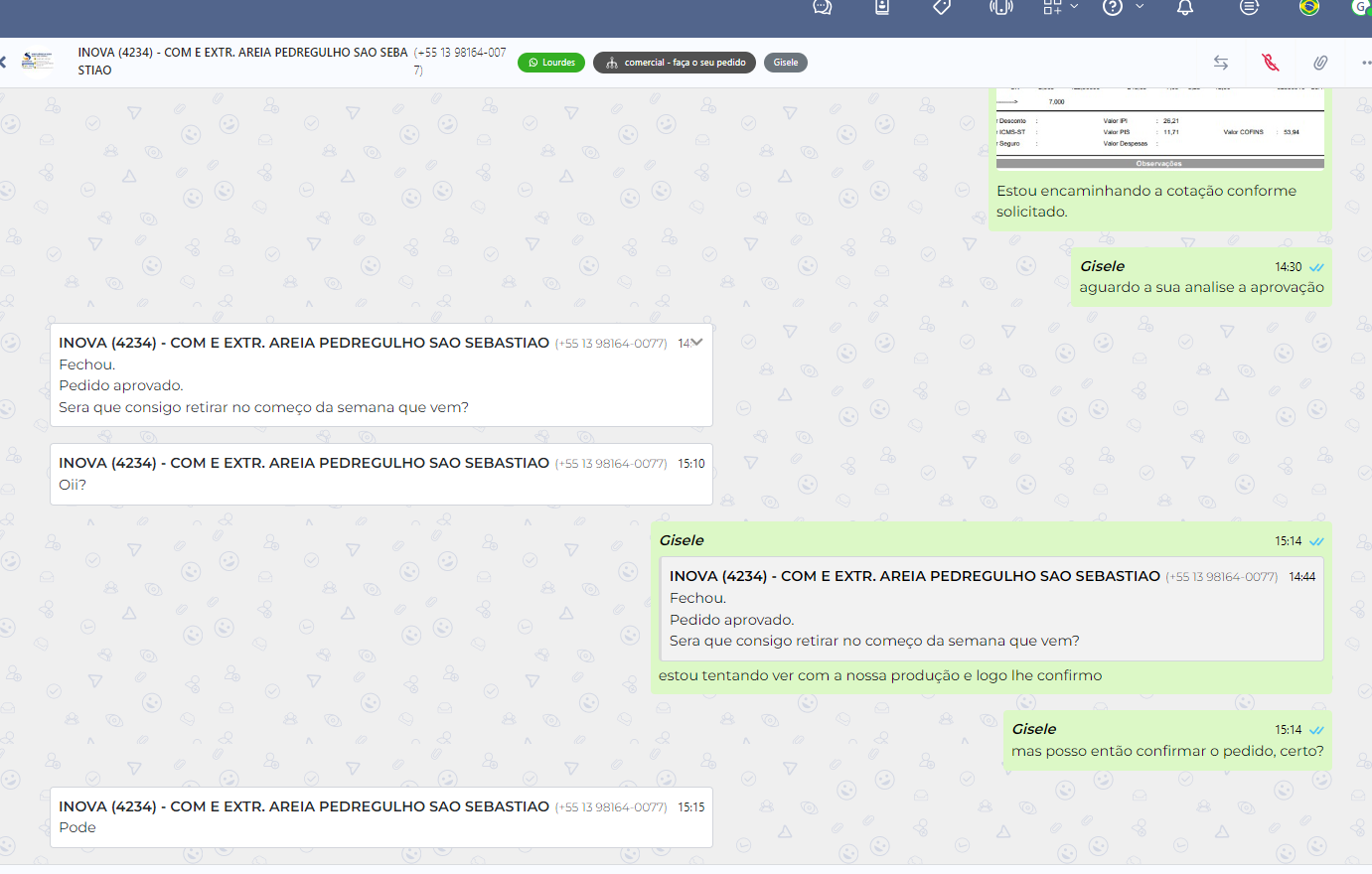Screen dimensions: 1372x874
Task: Click the green Lourdes WhatsApp tag
Action: click(551, 63)
